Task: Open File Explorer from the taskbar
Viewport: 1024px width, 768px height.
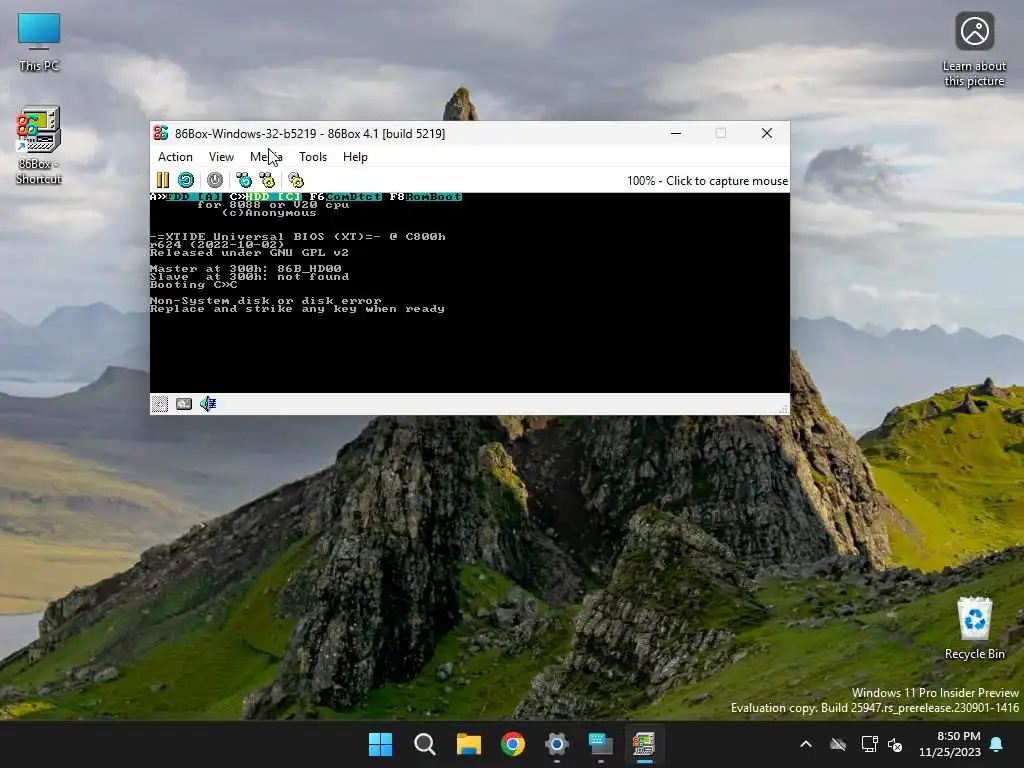Action: (x=468, y=744)
